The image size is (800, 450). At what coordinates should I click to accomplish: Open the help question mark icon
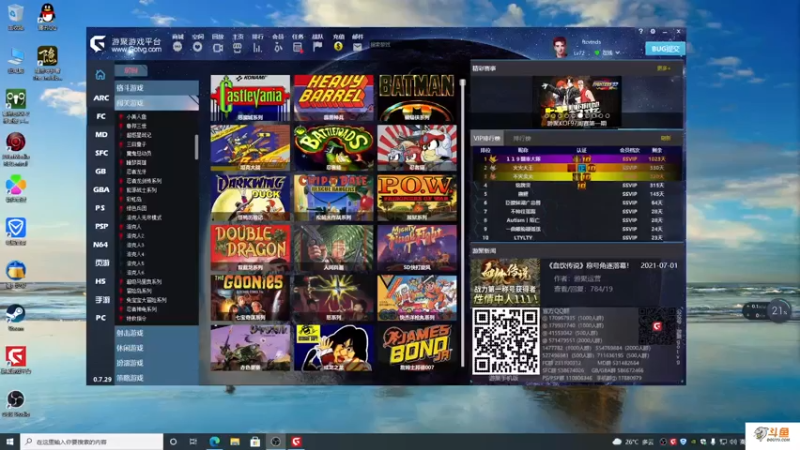pos(640,32)
